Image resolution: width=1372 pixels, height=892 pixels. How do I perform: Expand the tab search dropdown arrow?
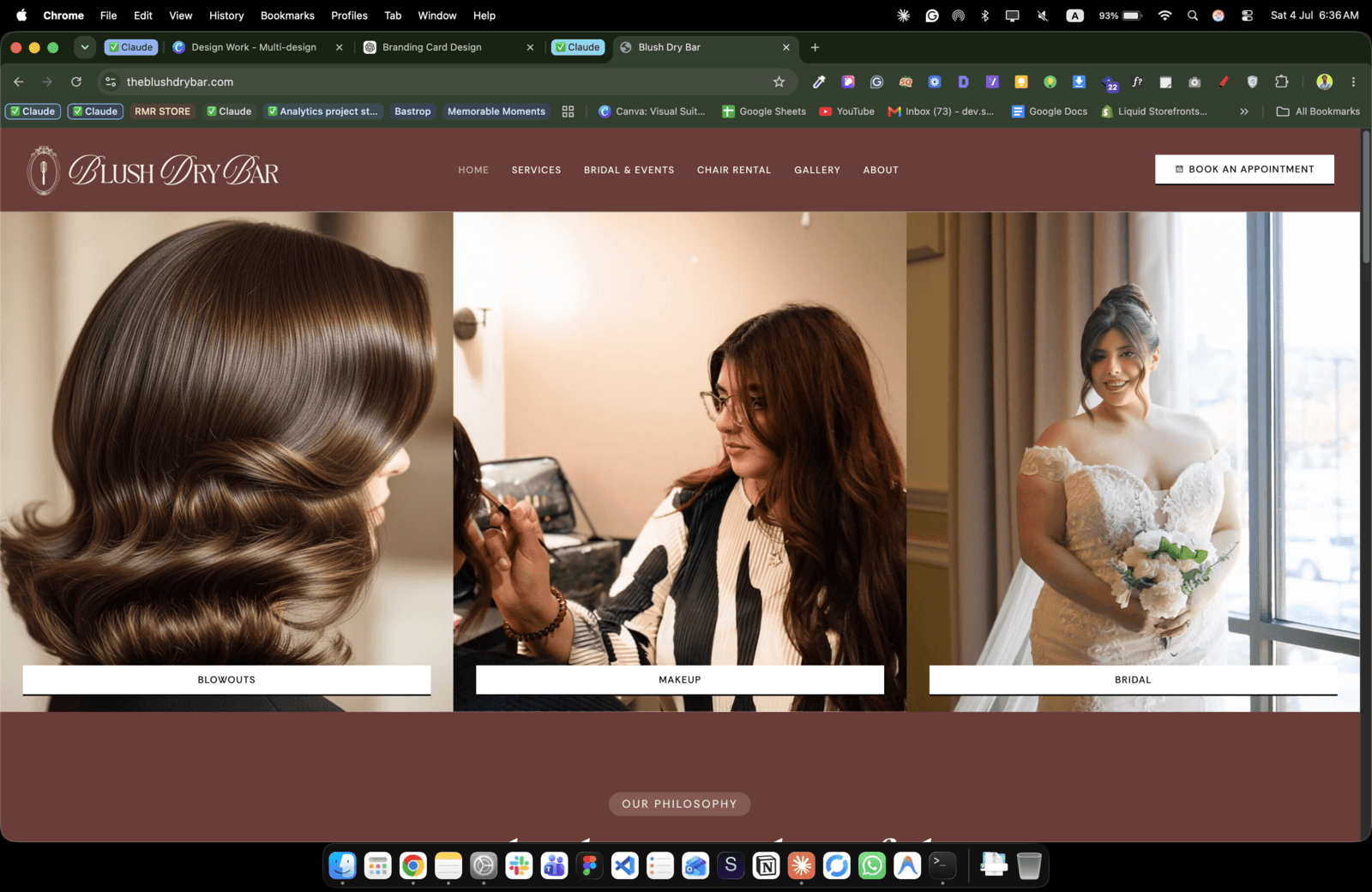tap(84, 47)
